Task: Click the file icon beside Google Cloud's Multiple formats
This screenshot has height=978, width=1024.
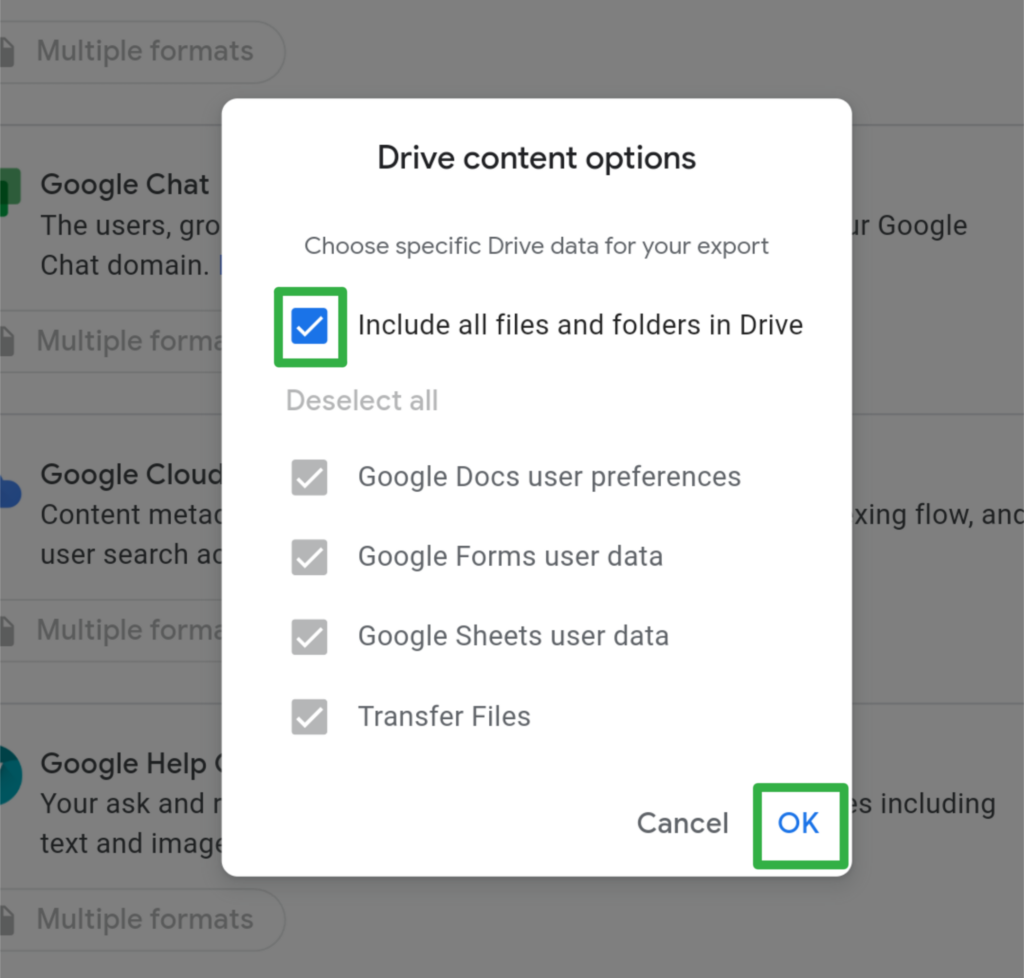Action: (x=8, y=629)
